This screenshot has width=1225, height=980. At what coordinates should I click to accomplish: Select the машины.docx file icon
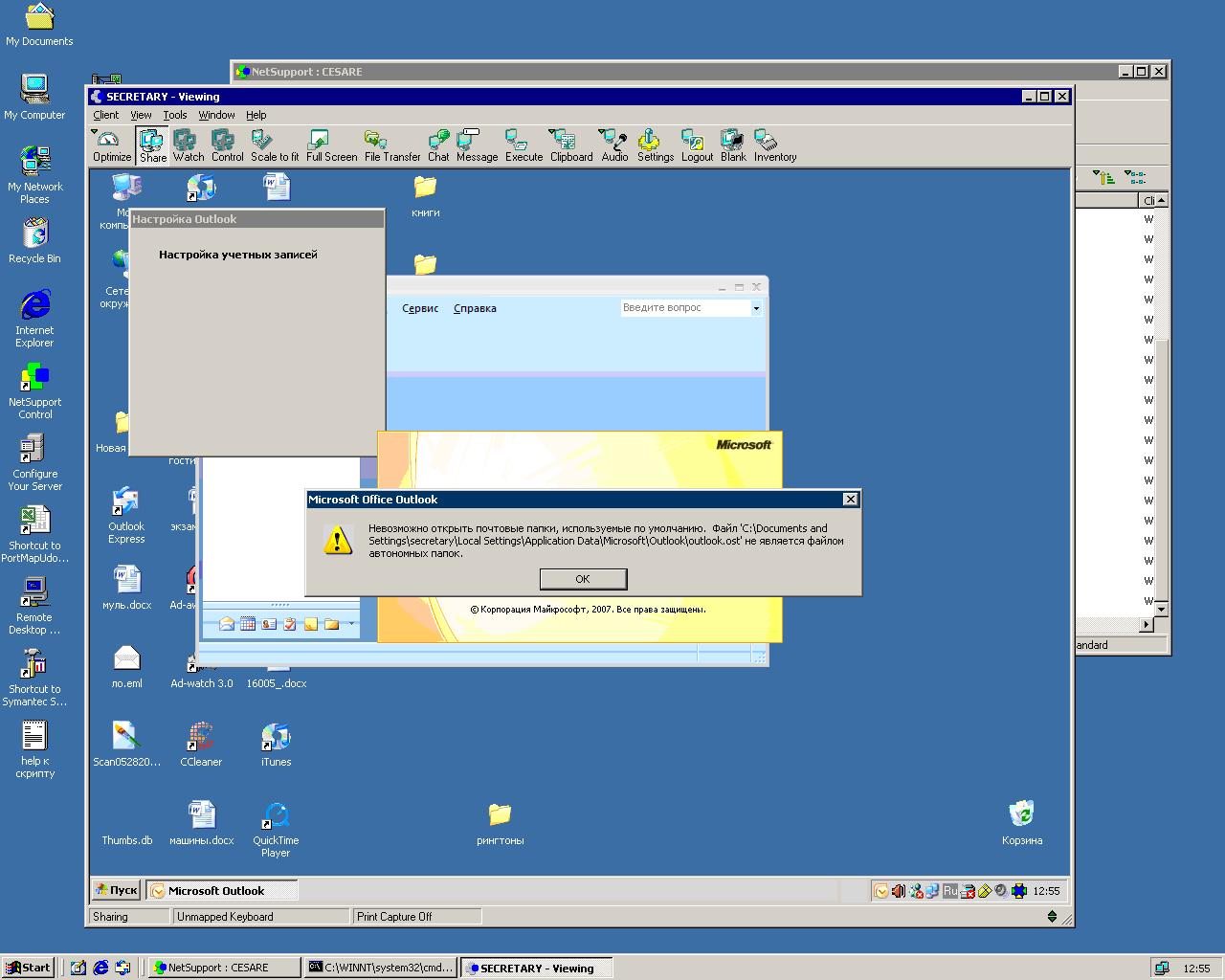[x=201, y=823]
